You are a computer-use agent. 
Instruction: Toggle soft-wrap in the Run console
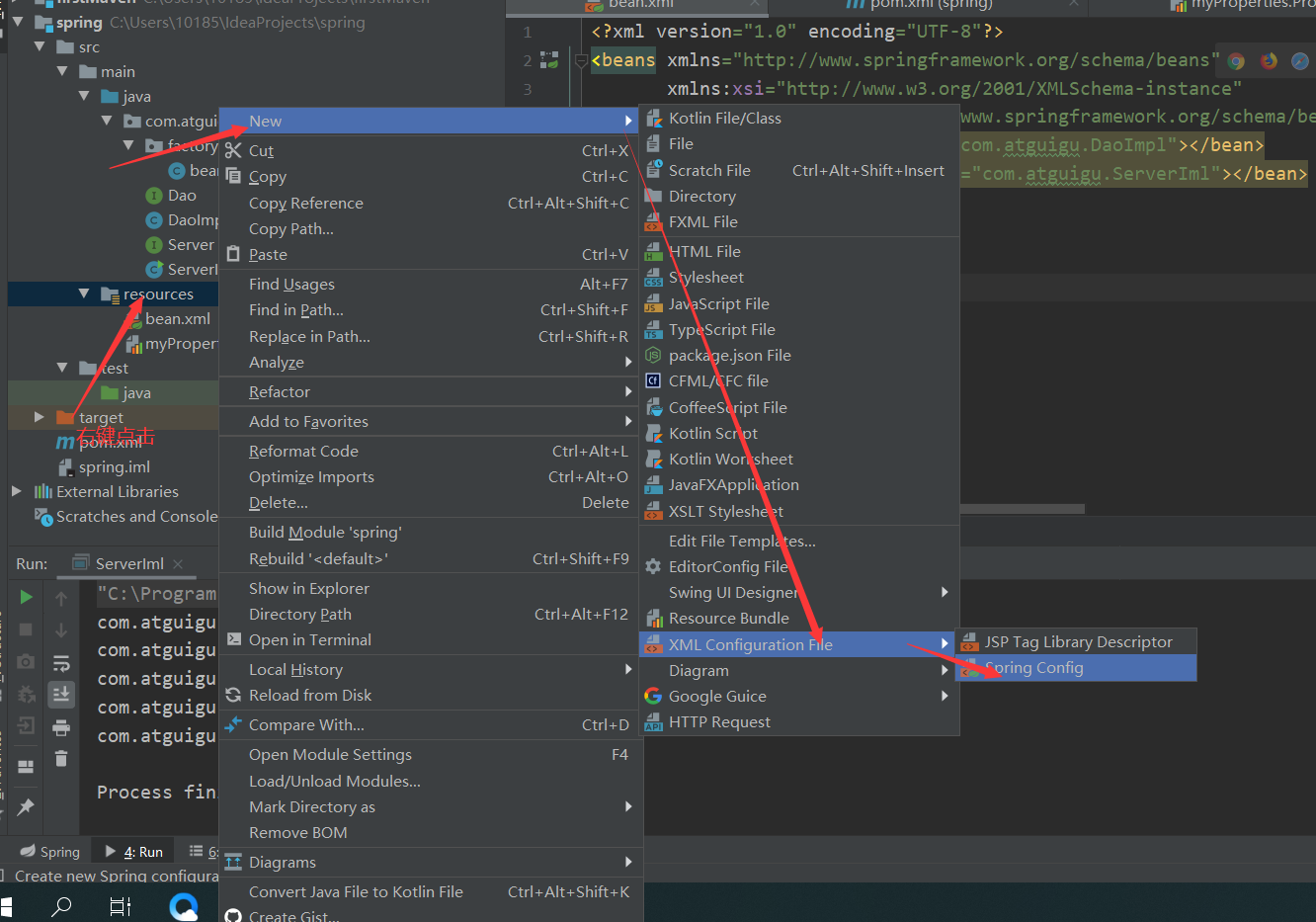pyautogui.click(x=61, y=662)
